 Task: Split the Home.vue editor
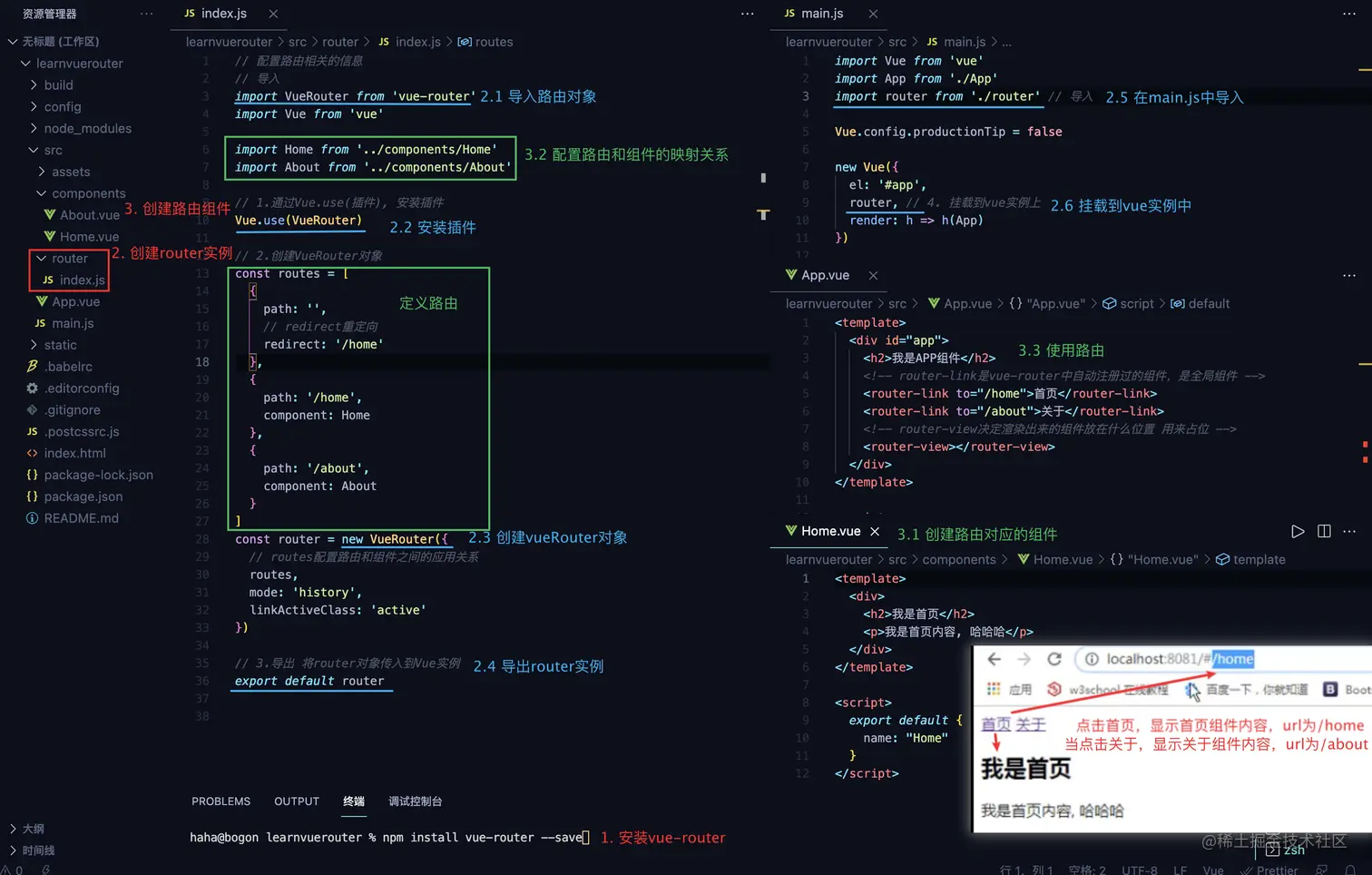click(x=1324, y=531)
